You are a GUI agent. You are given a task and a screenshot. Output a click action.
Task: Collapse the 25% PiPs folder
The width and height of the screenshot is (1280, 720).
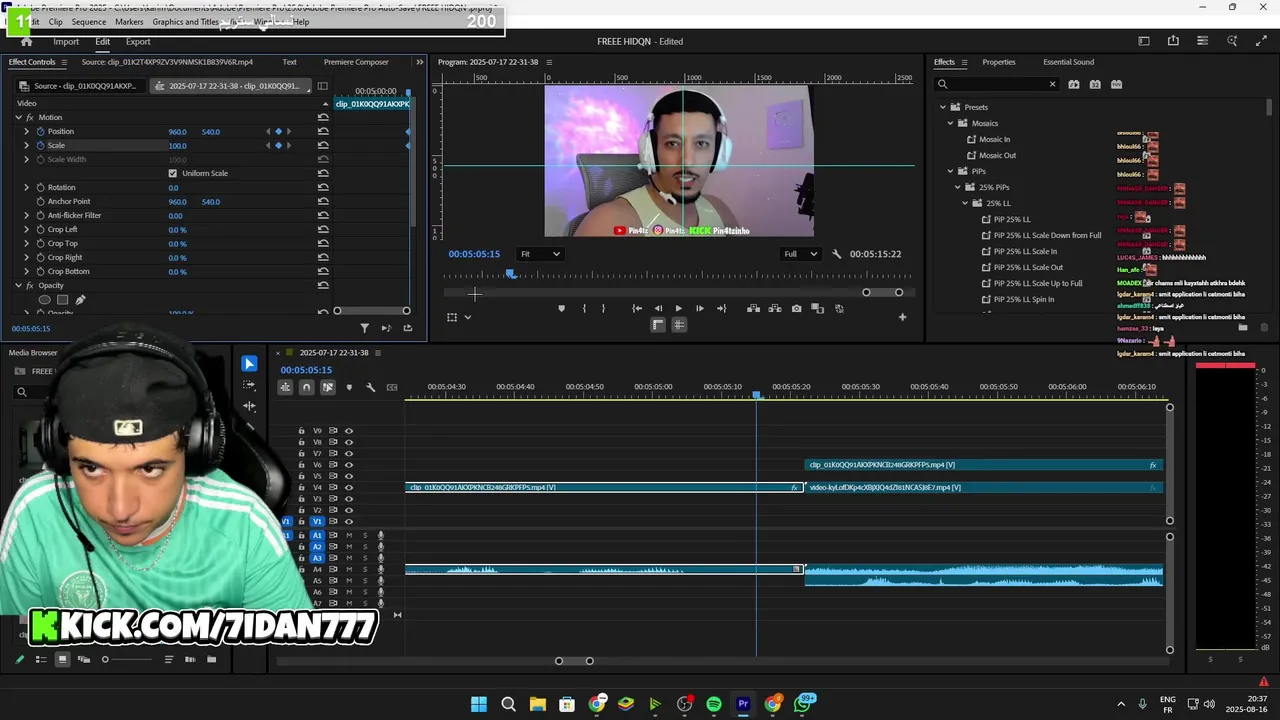point(958,187)
